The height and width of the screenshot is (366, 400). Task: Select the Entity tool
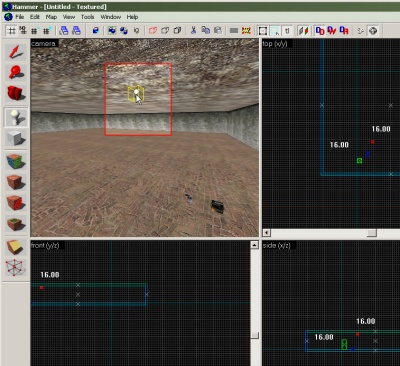[15, 117]
